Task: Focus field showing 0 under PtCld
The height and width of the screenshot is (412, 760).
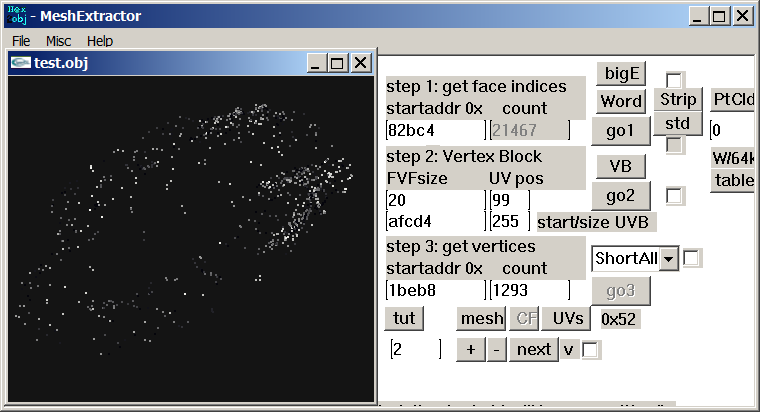Action: click(x=732, y=130)
